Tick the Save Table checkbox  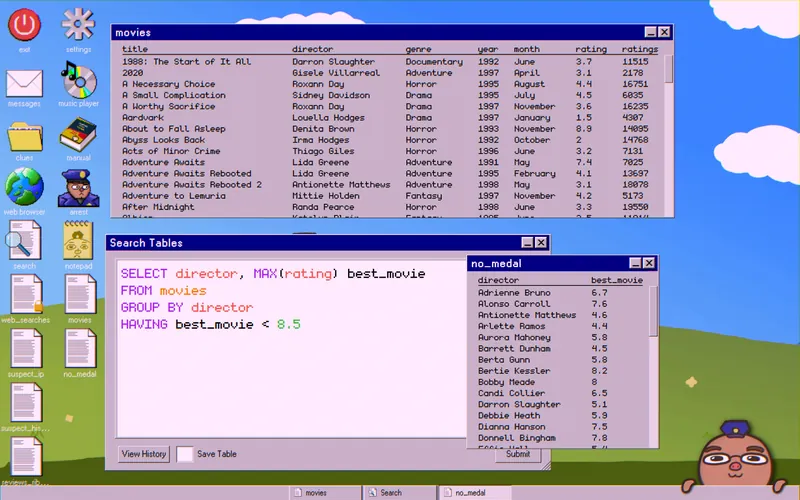click(185, 454)
